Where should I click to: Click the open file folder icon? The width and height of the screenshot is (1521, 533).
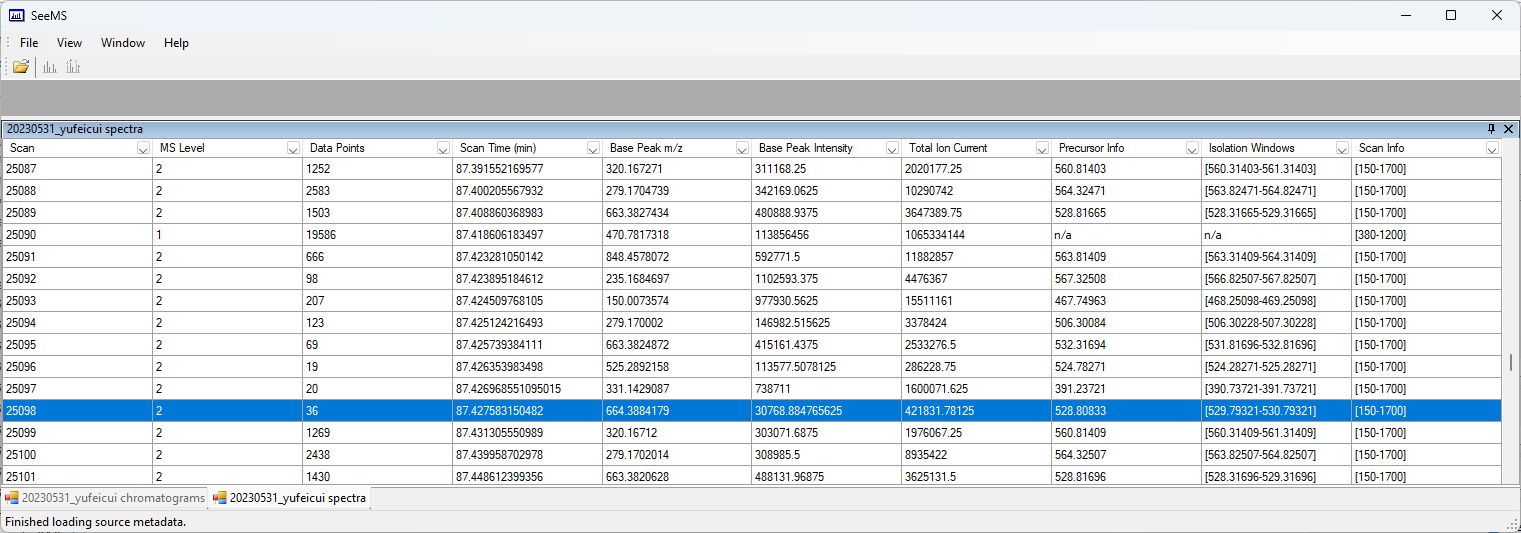pos(20,67)
